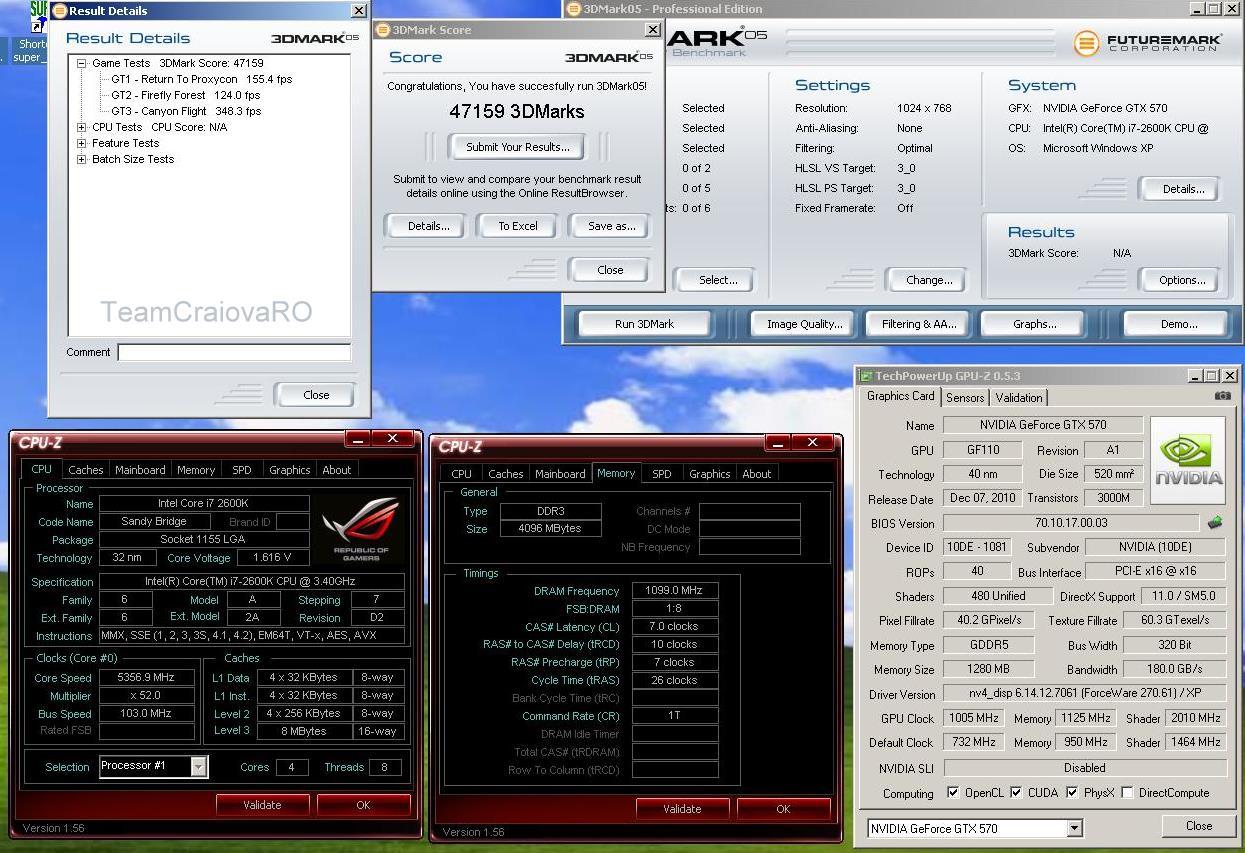Toggle the CUDA checkbox

pos(1016,793)
